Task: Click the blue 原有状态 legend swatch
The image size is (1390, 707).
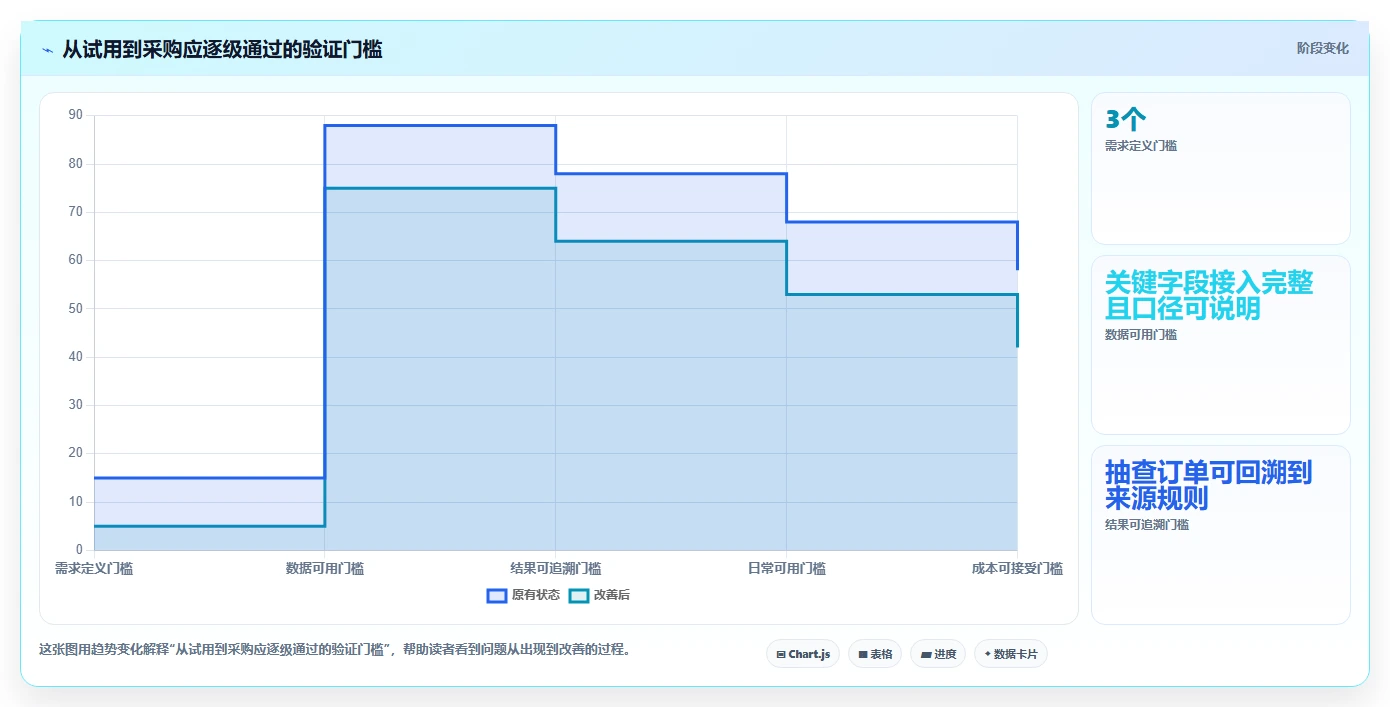Action: pos(496,595)
